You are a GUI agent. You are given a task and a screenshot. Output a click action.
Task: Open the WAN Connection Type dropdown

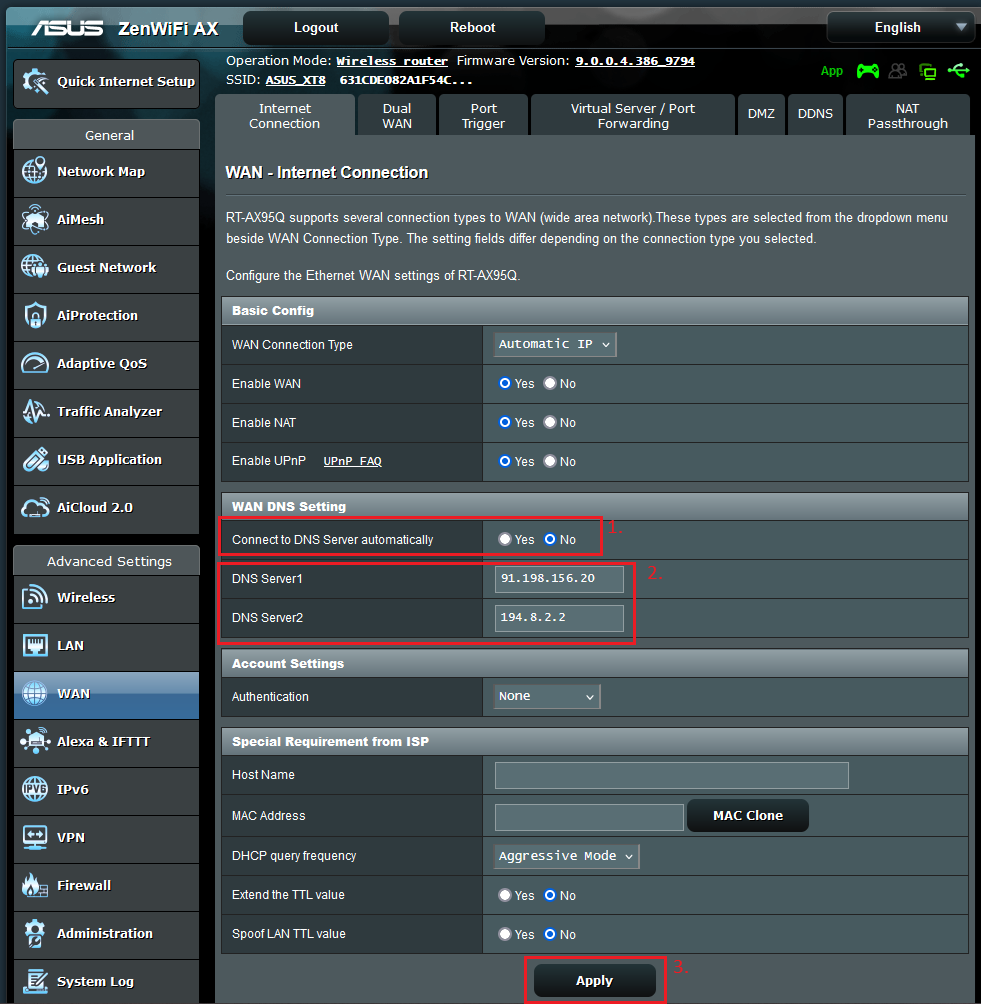[x=555, y=344]
